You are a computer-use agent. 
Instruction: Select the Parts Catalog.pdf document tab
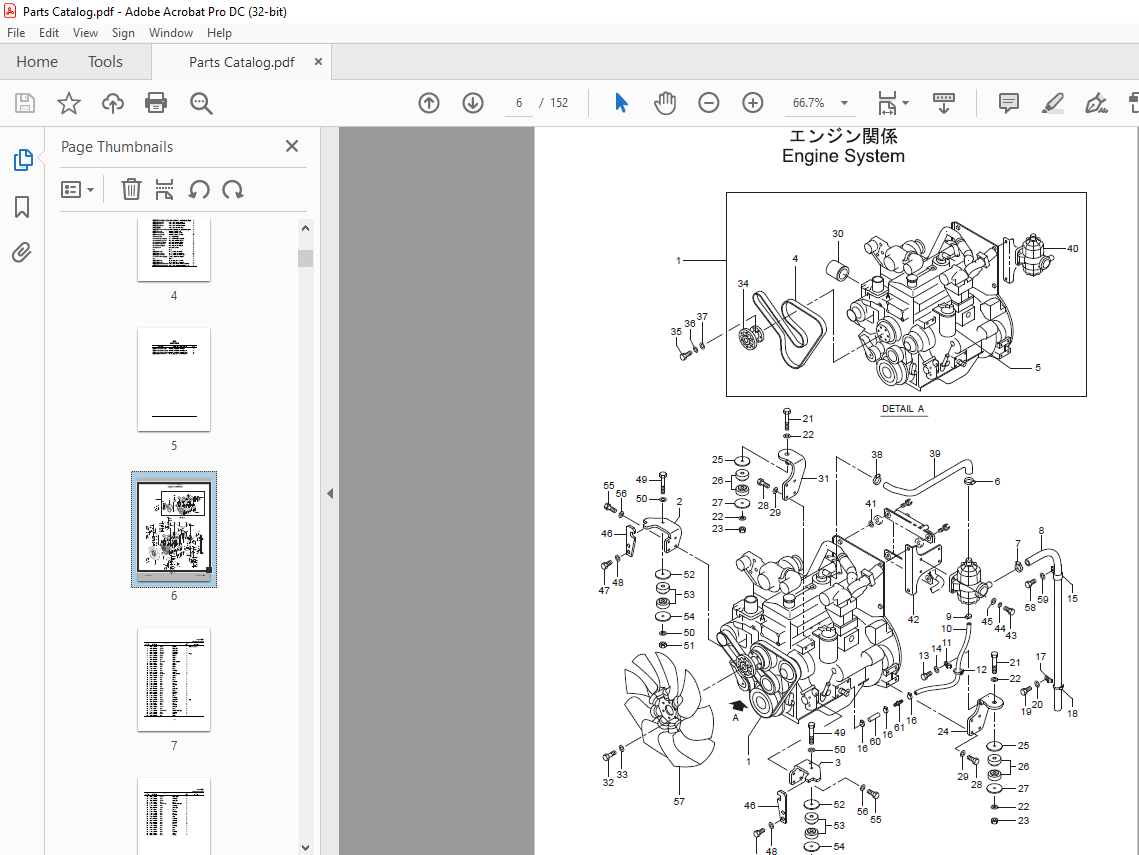point(241,62)
